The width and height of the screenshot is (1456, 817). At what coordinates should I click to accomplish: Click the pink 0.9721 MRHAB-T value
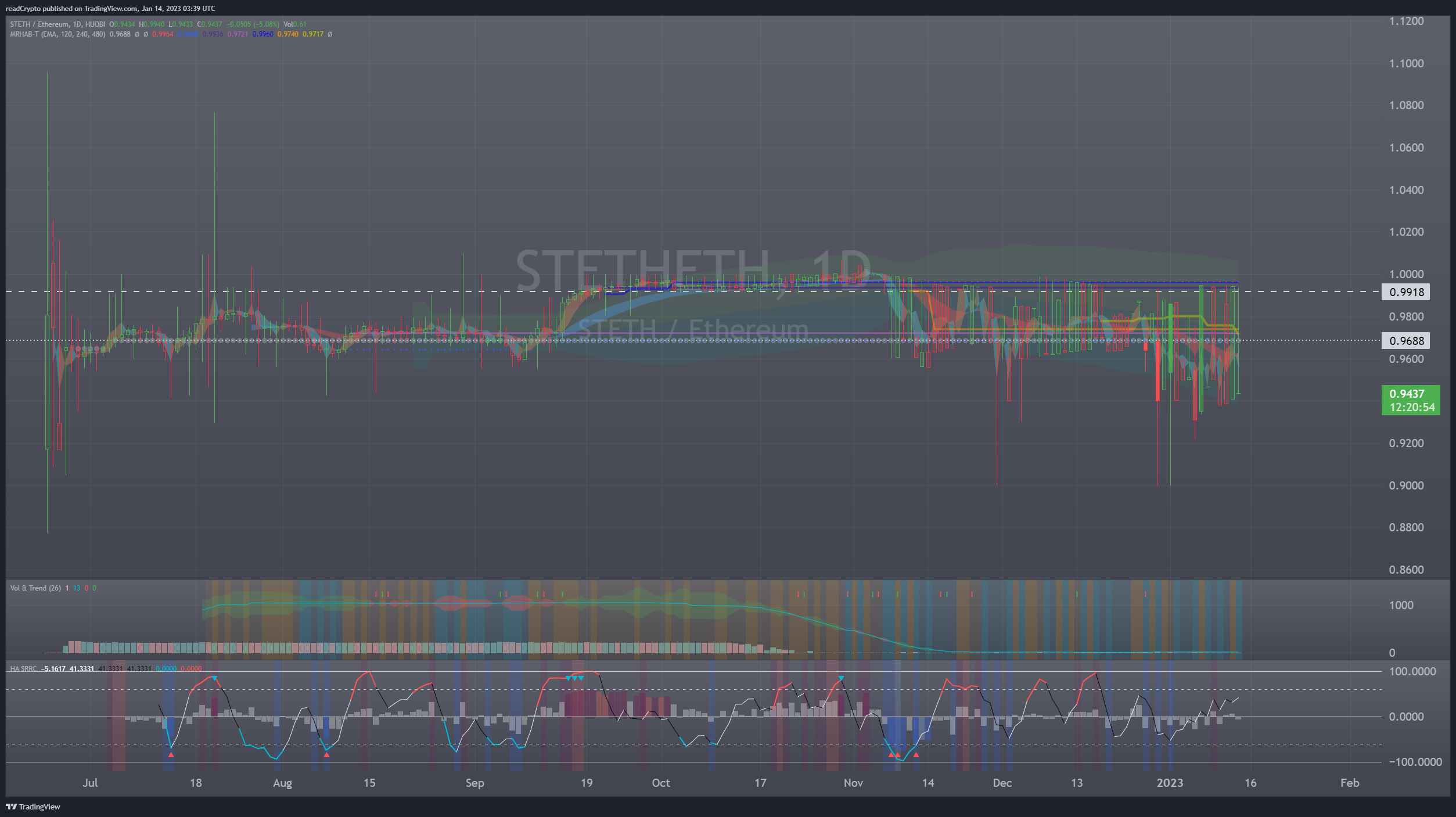click(x=238, y=34)
